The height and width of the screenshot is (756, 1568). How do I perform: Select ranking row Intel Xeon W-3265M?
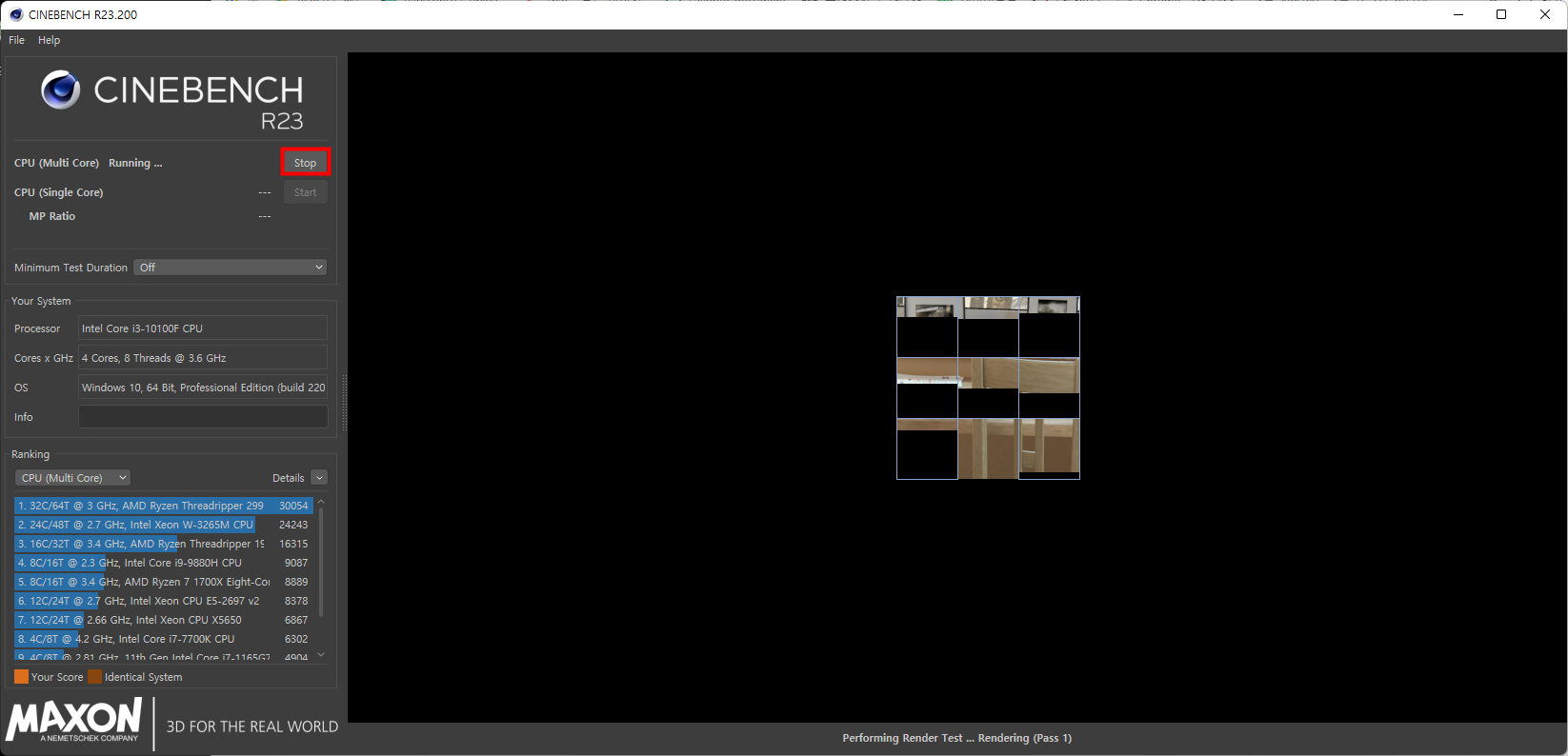pos(164,525)
